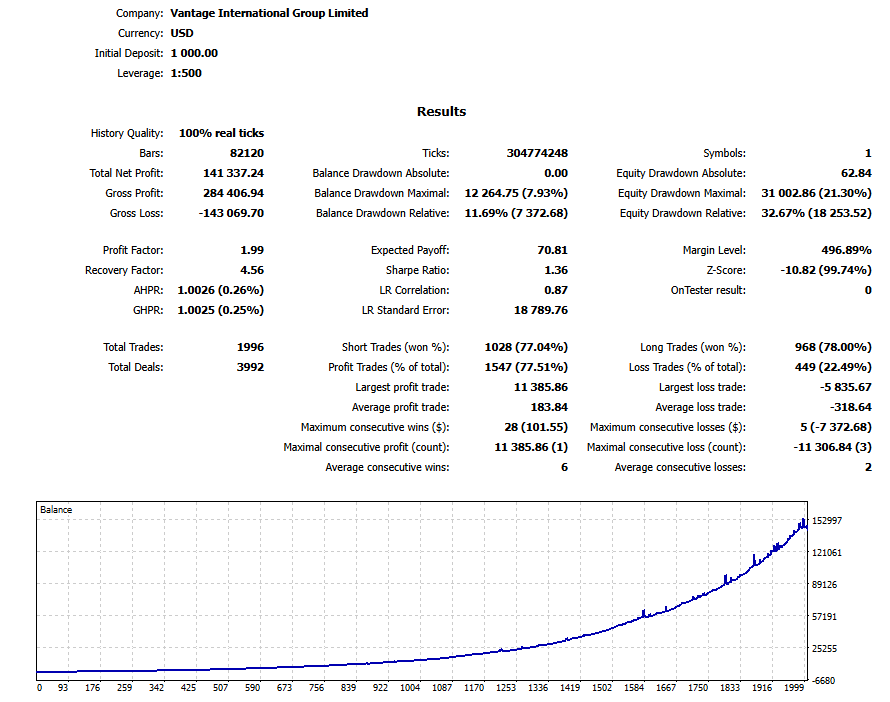Click the Ticks count 304774248
This screenshot has width=890, height=702.
pyautogui.click(x=537, y=152)
